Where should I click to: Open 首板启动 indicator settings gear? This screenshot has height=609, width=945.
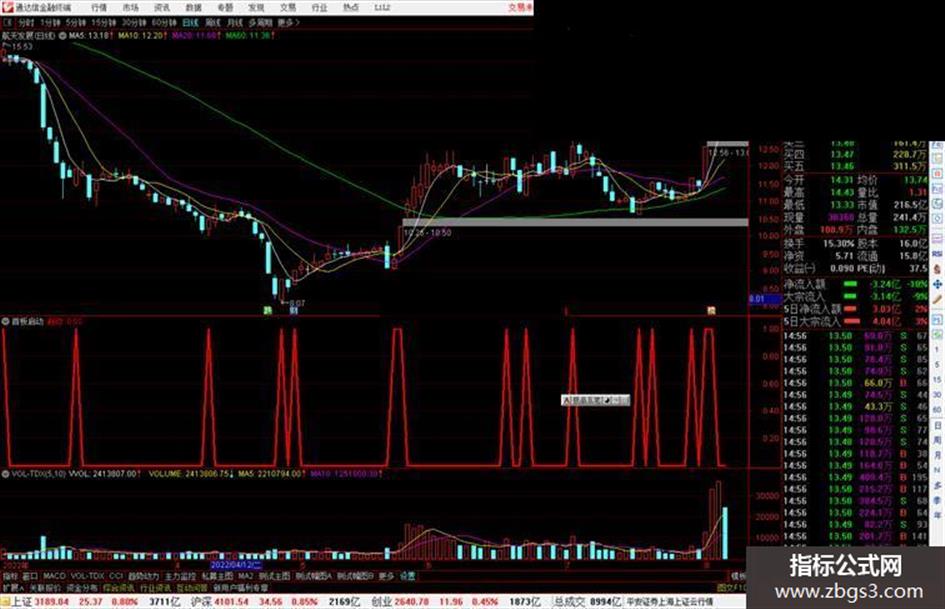tap(5, 322)
